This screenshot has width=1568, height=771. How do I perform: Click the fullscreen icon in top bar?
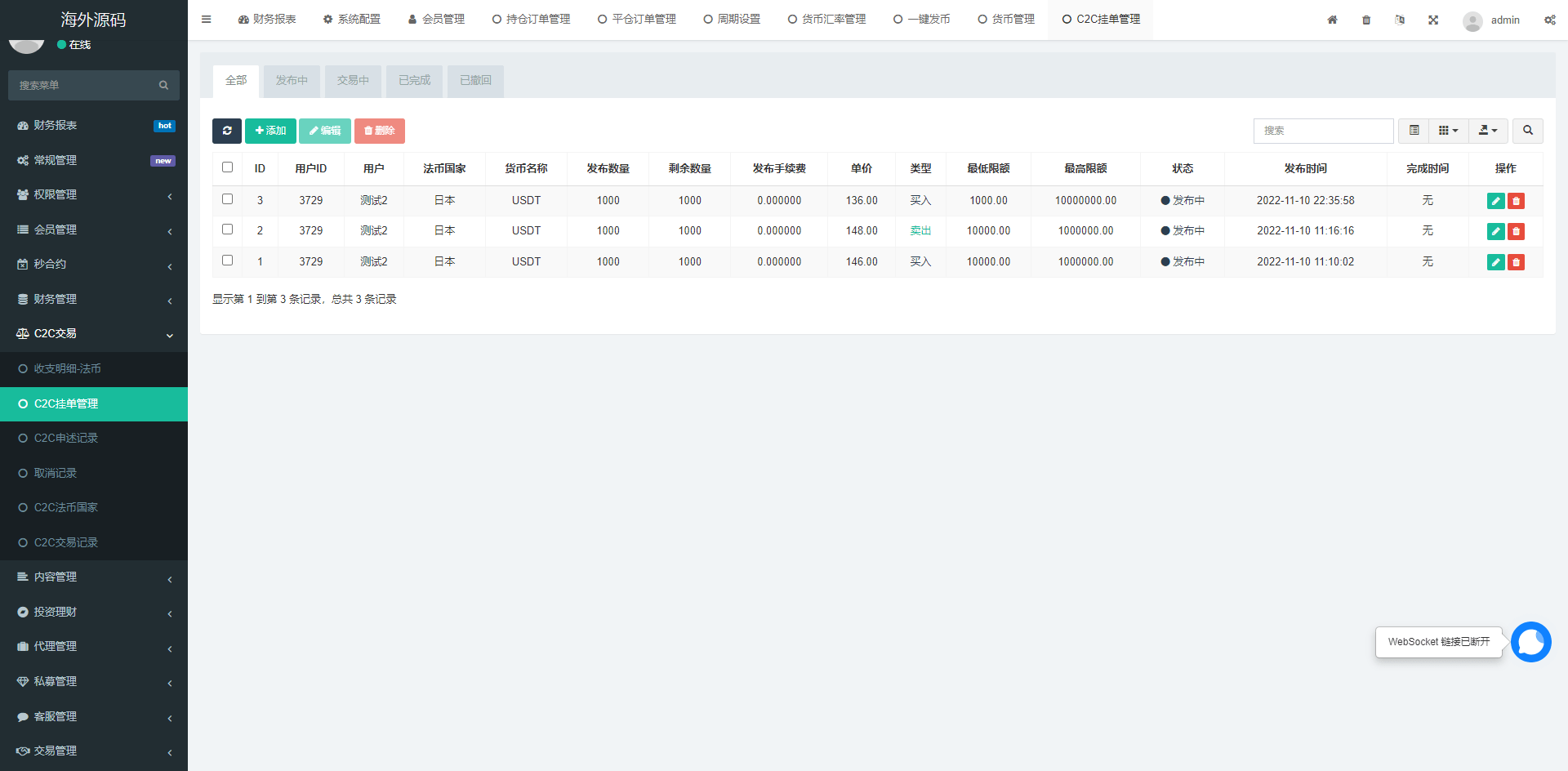(x=1433, y=20)
